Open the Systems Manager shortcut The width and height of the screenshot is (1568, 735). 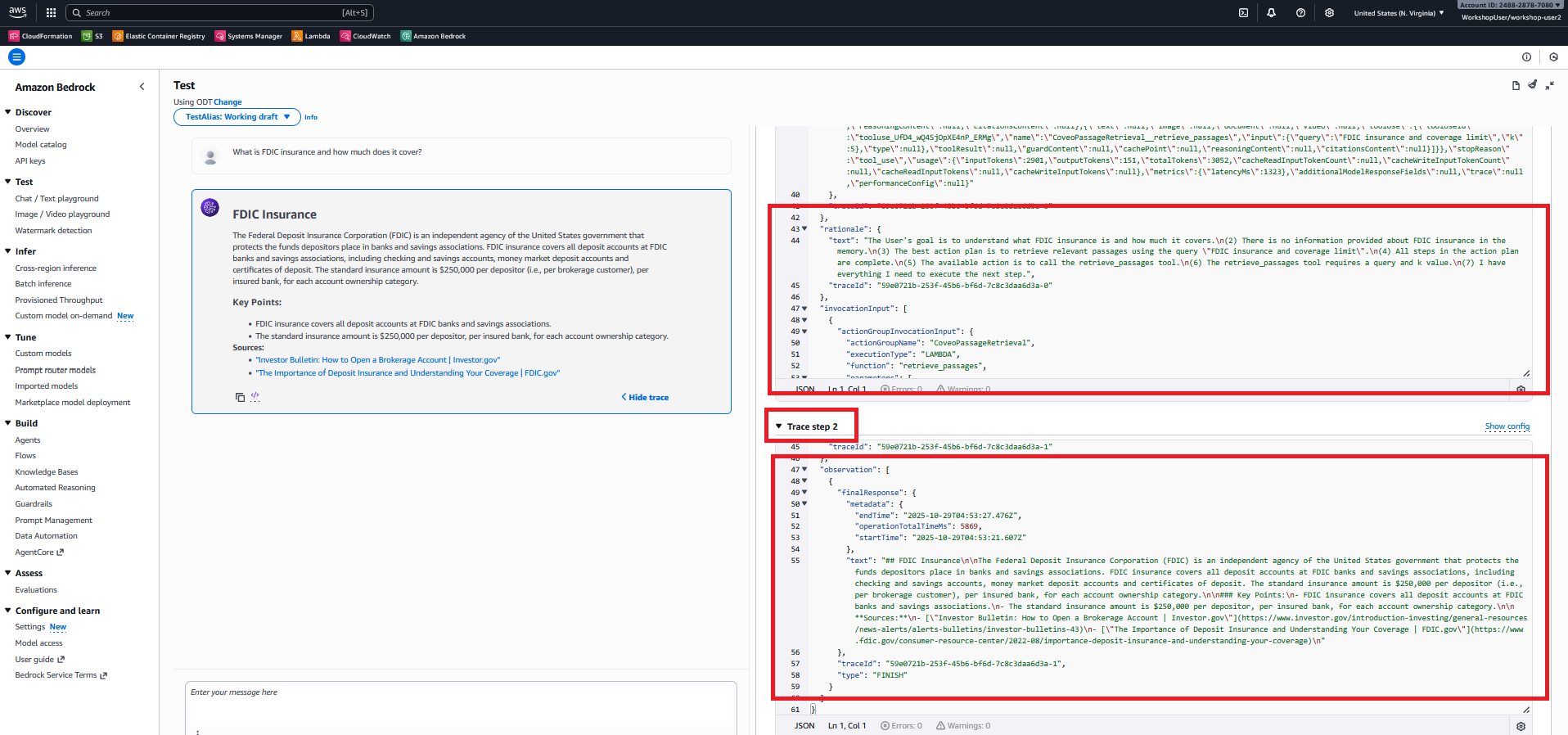(249, 36)
